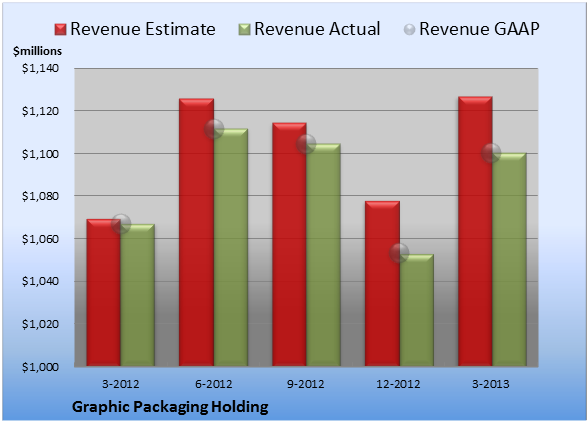588x422 pixels.
Task: Select the red estimate bar for 12-2012
Action: 382,284
